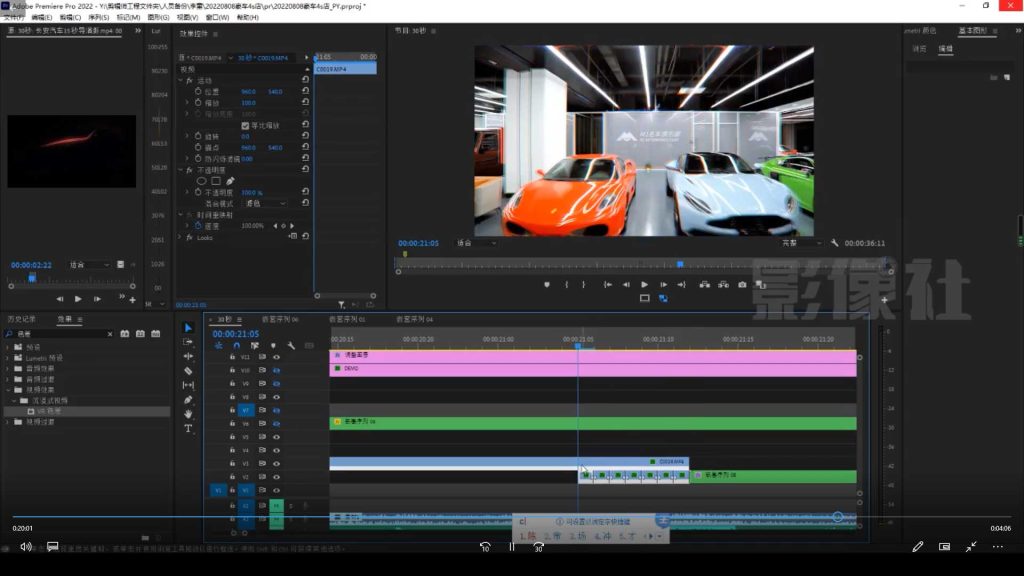Play clip in the Source monitor
This screenshot has height=576, width=1024.
(x=78, y=299)
